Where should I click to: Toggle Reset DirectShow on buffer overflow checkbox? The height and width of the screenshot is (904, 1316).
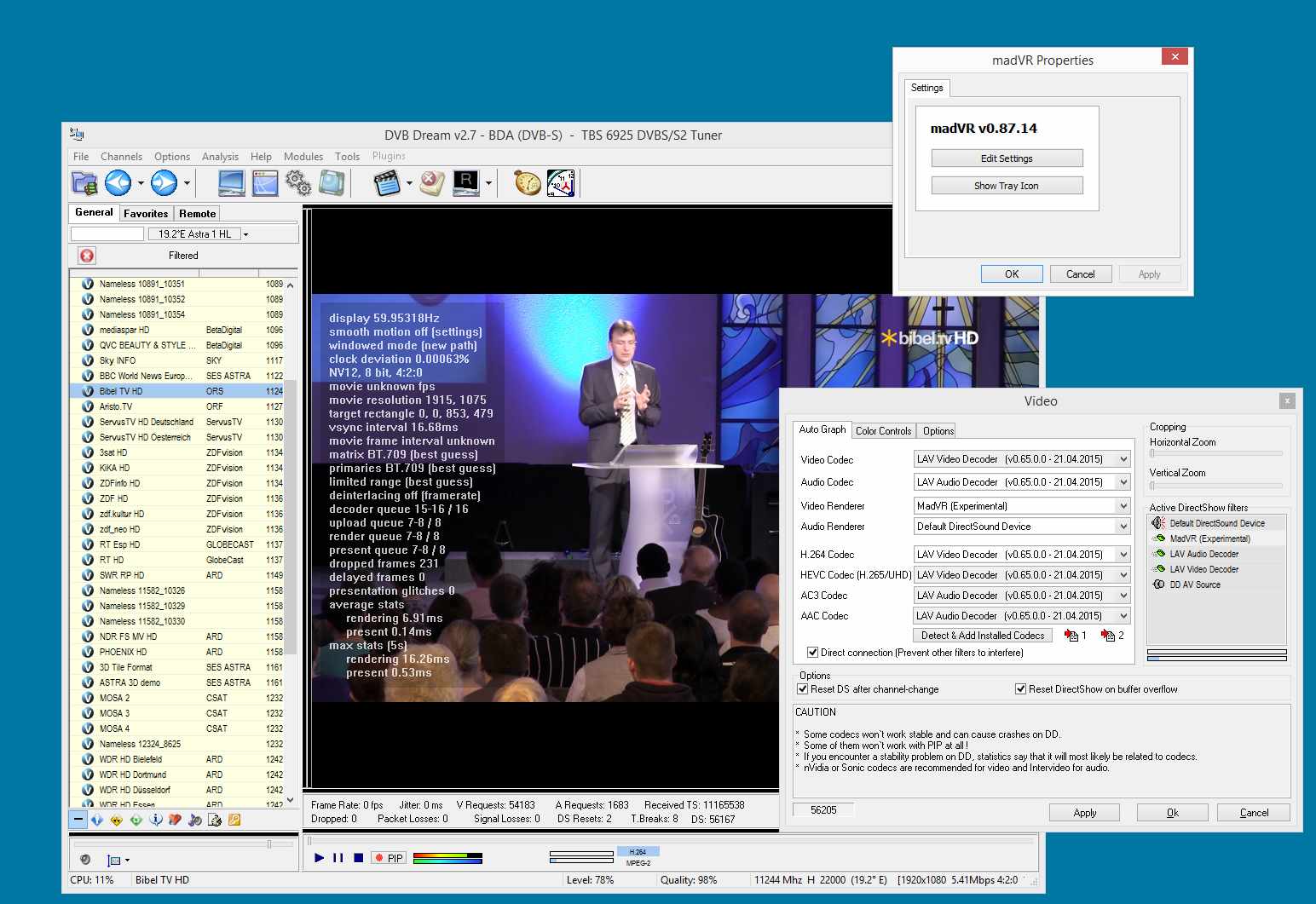tap(1020, 689)
